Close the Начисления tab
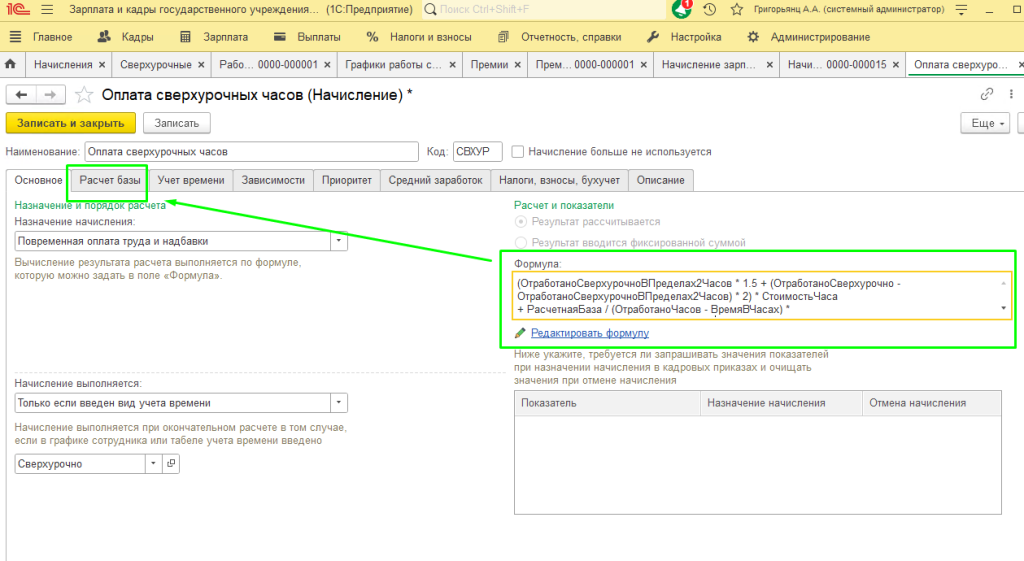 click(x=102, y=65)
